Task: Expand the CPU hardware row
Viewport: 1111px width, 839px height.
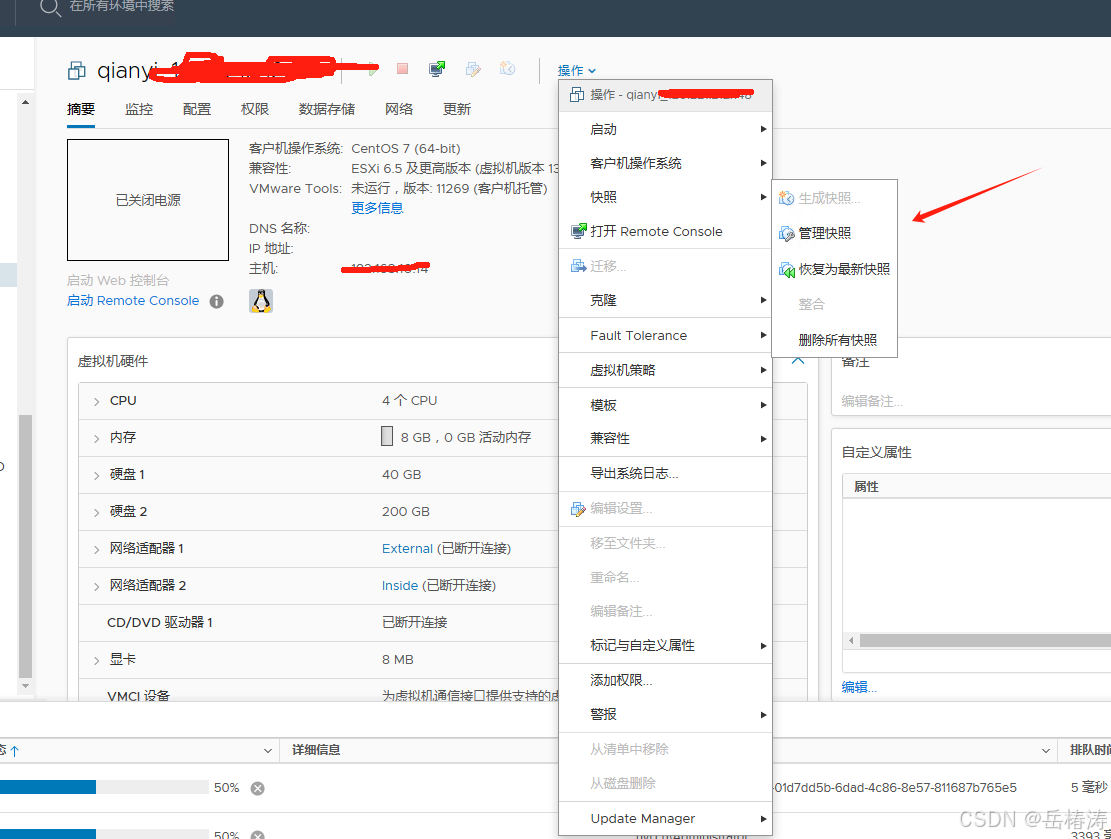Action: pyautogui.click(x=96, y=402)
